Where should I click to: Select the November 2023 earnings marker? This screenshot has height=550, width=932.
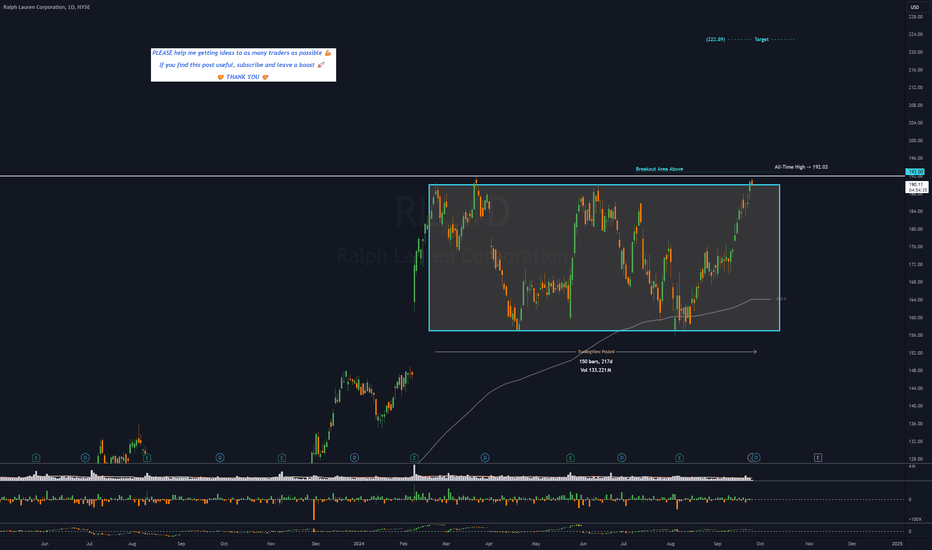click(x=282, y=458)
